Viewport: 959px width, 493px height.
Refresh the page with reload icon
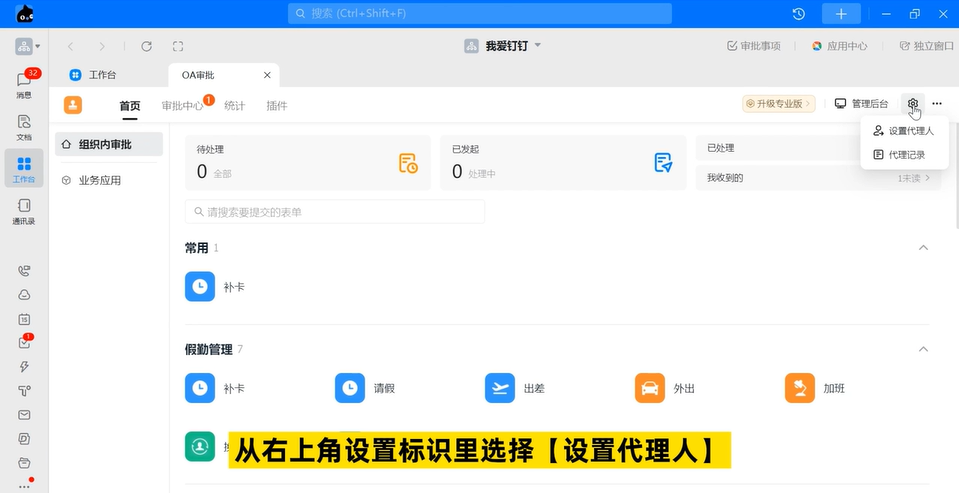tap(146, 46)
